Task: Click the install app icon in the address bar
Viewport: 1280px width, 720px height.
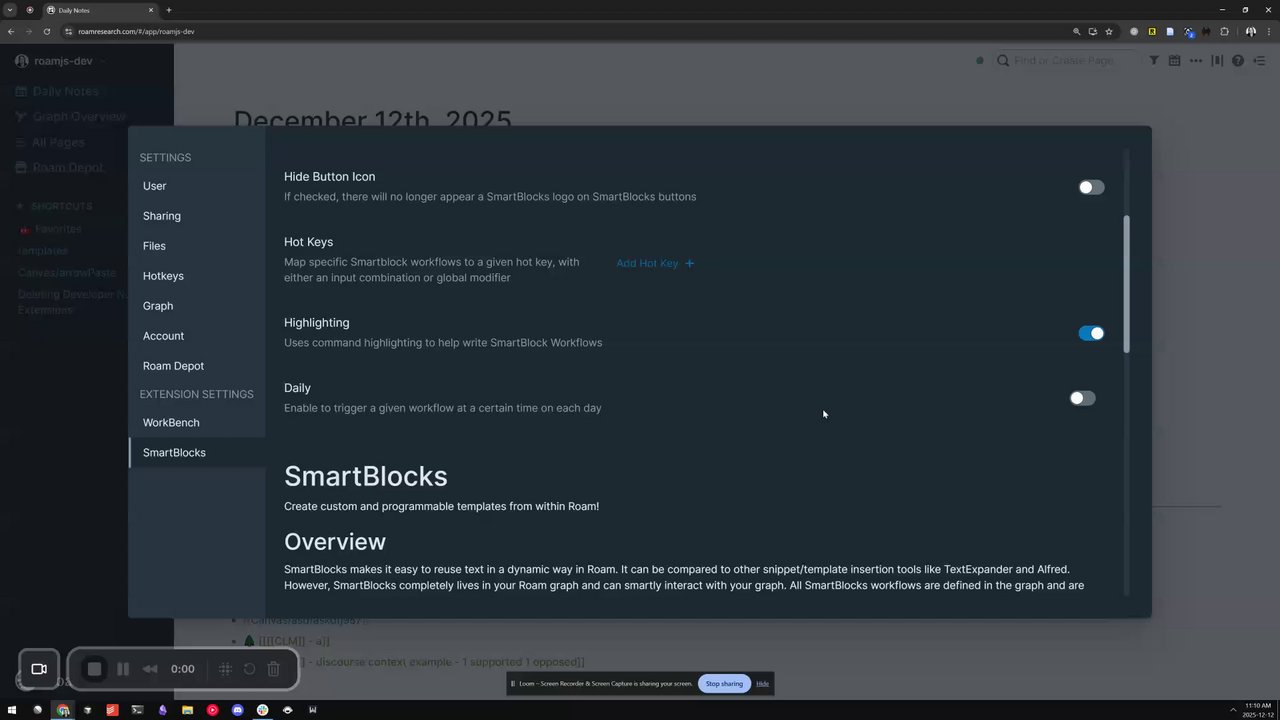Action: 1093,31
